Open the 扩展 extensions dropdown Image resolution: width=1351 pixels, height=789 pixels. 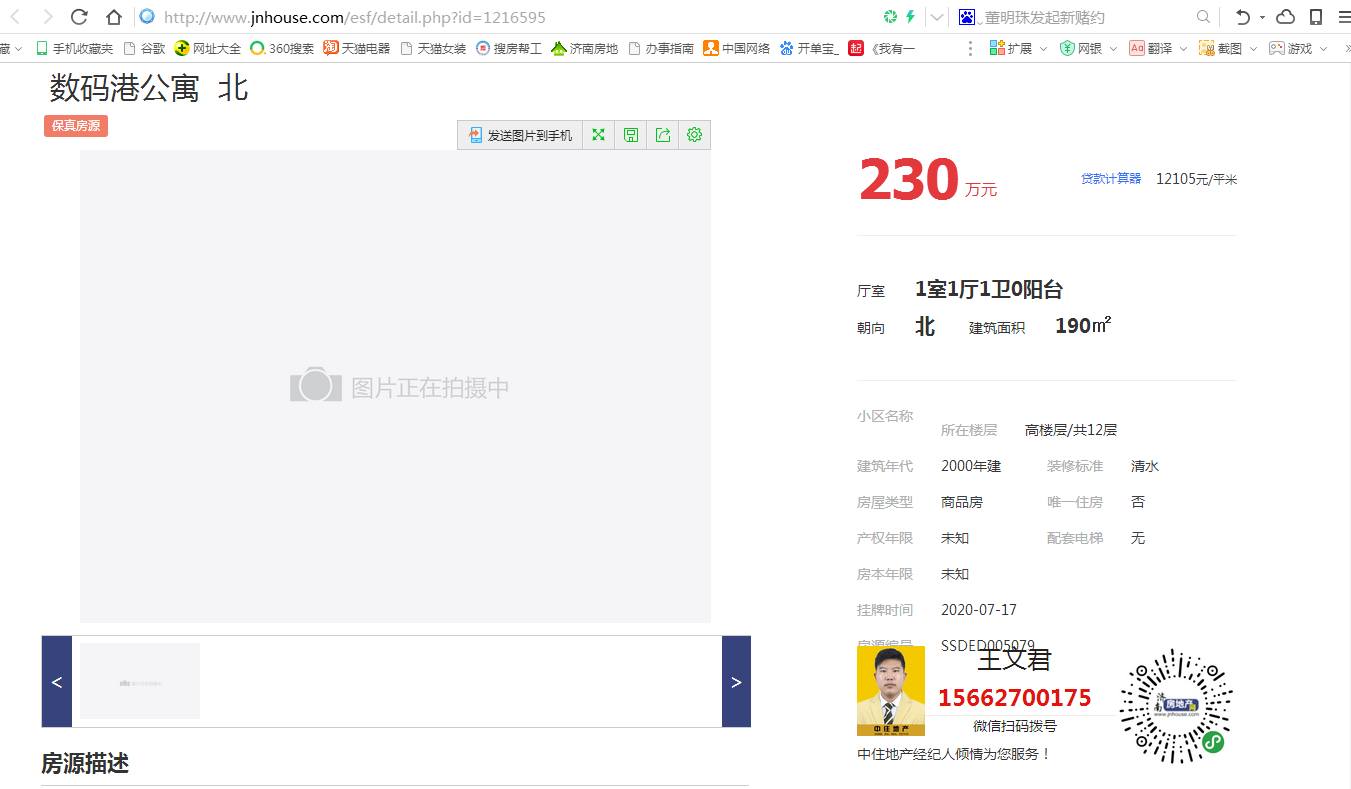pos(1018,48)
